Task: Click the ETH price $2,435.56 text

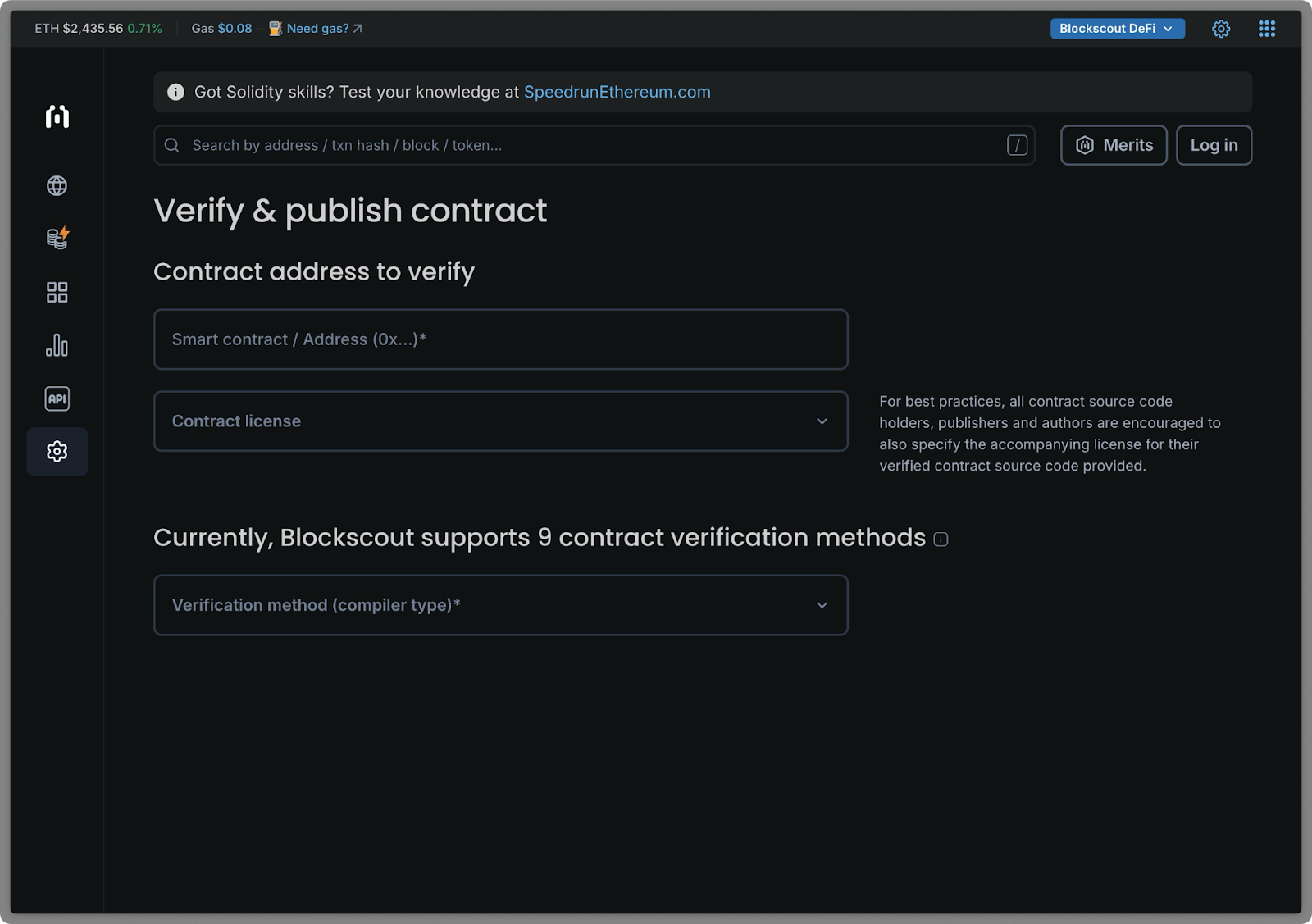Action: pyautogui.click(x=93, y=29)
